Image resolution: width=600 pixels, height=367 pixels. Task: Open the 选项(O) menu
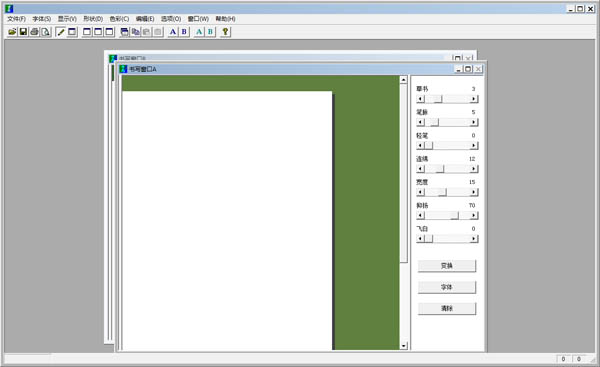coord(171,19)
